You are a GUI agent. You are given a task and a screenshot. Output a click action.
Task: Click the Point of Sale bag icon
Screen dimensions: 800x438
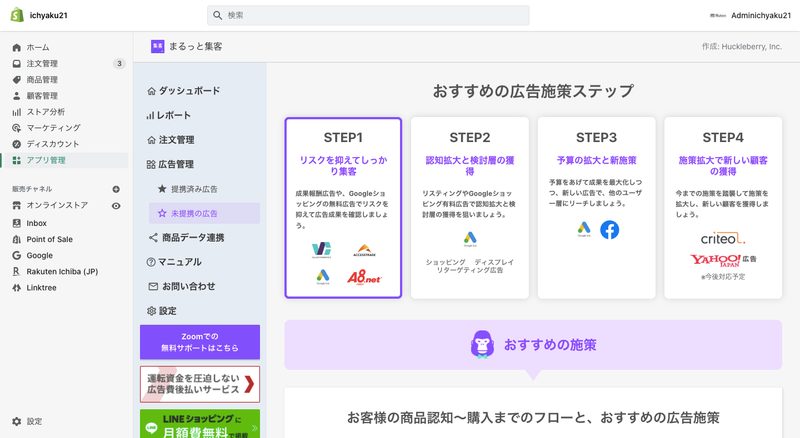17,239
